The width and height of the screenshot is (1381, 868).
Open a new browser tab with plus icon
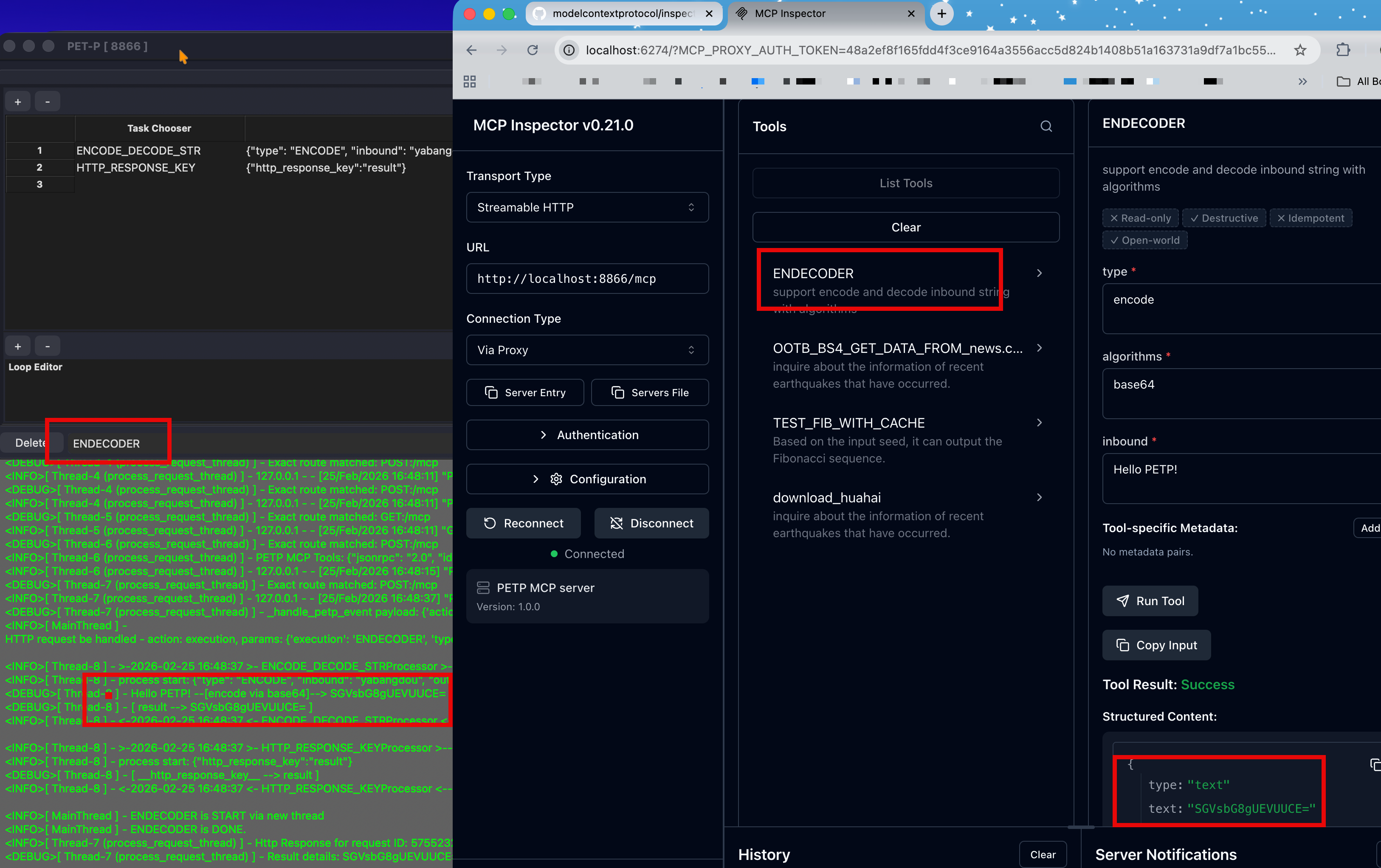941,14
